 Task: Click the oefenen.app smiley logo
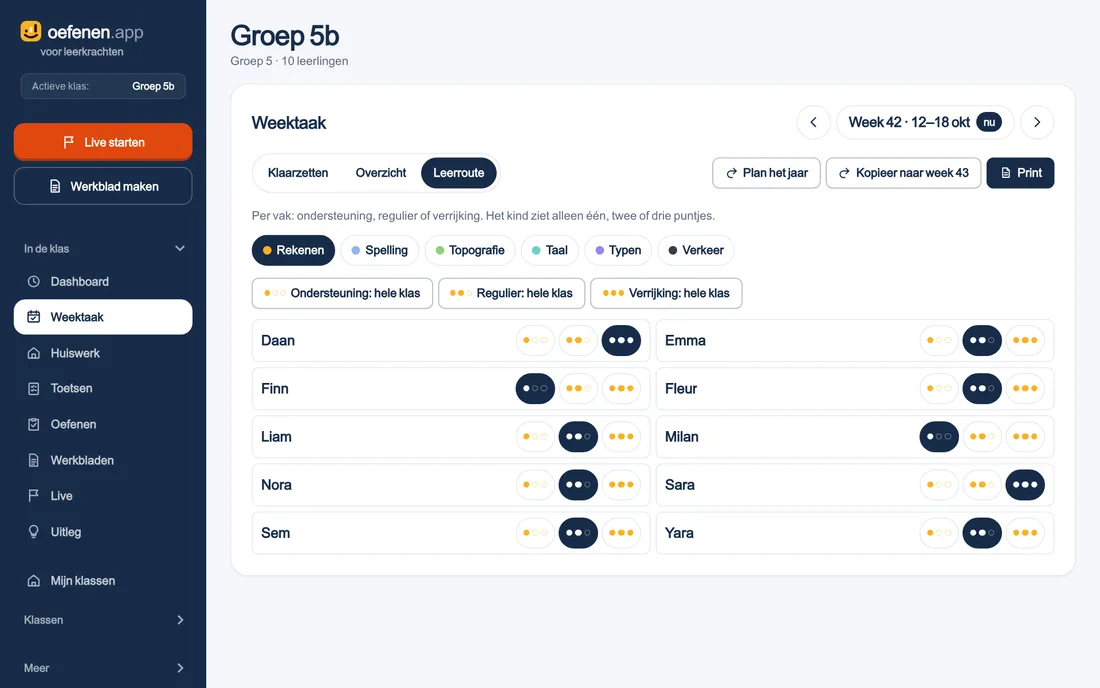(31, 31)
